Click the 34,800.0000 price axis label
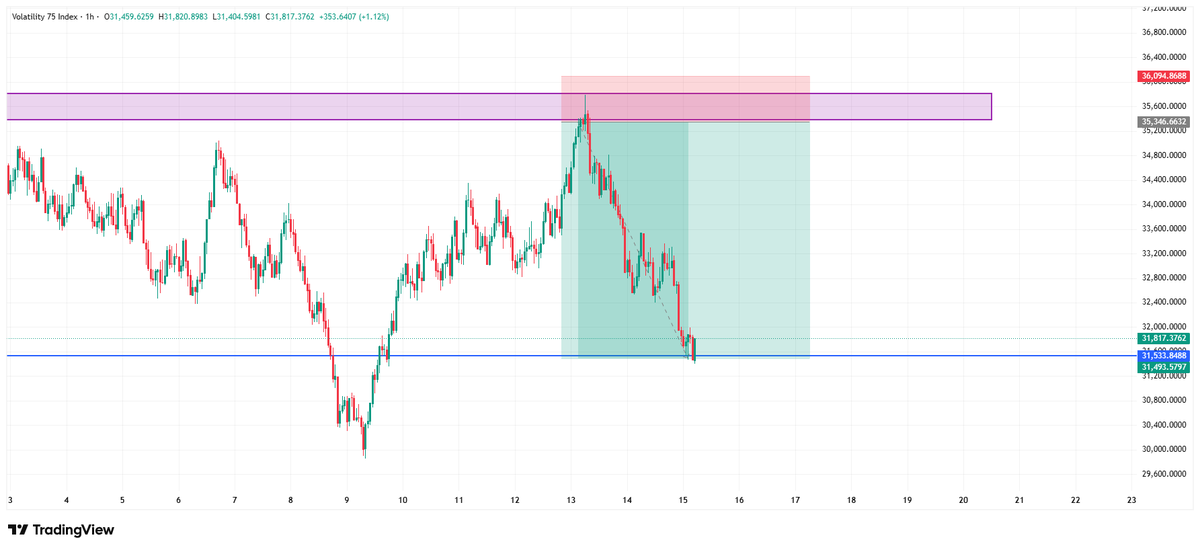 tap(1165, 155)
